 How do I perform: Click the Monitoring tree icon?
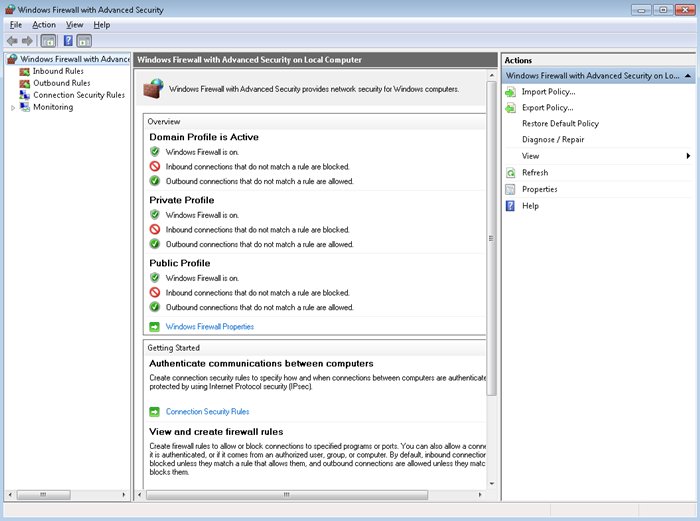pyautogui.click(x=25, y=107)
